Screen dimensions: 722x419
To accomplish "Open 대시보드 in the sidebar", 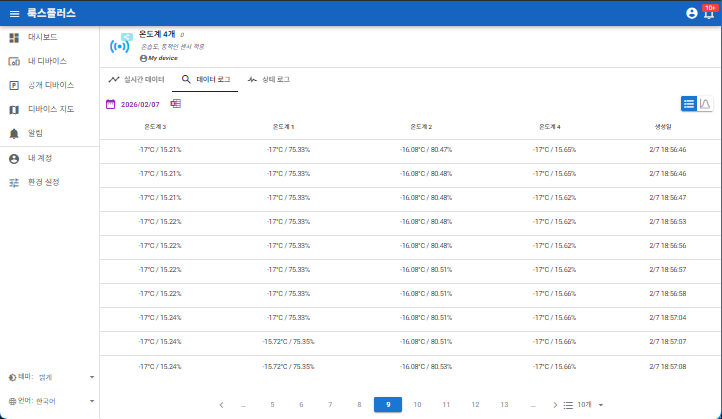I will point(42,37).
